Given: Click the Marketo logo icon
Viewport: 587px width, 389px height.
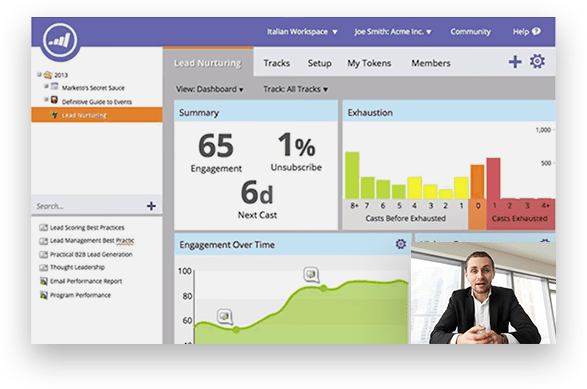Looking at the screenshot, I should coord(60,40).
